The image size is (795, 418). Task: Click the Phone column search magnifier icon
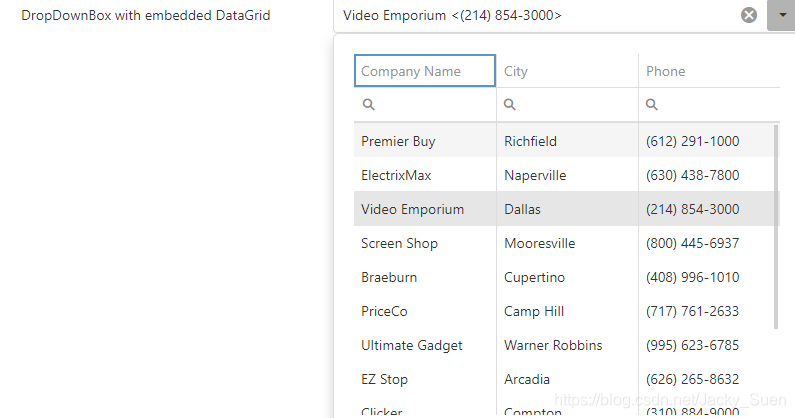pos(652,104)
